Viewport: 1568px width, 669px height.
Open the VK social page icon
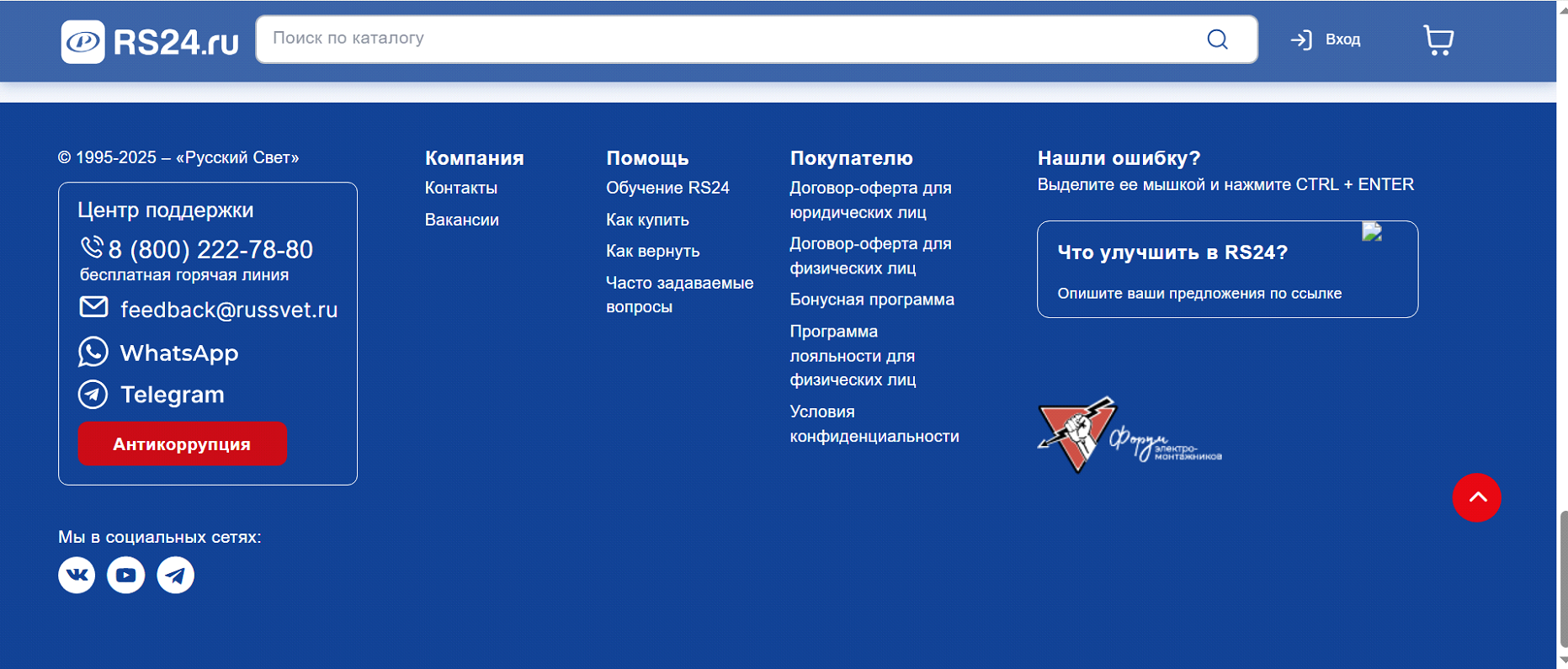[x=77, y=575]
